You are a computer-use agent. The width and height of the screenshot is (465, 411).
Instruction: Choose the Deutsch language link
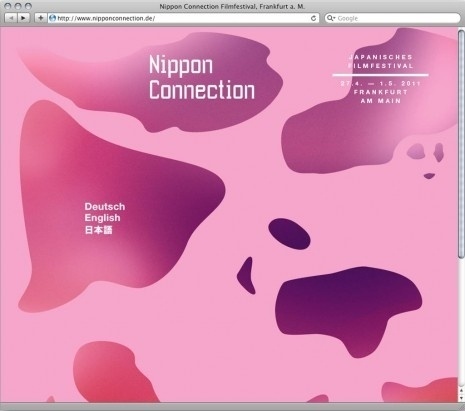[x=105, y=207]
